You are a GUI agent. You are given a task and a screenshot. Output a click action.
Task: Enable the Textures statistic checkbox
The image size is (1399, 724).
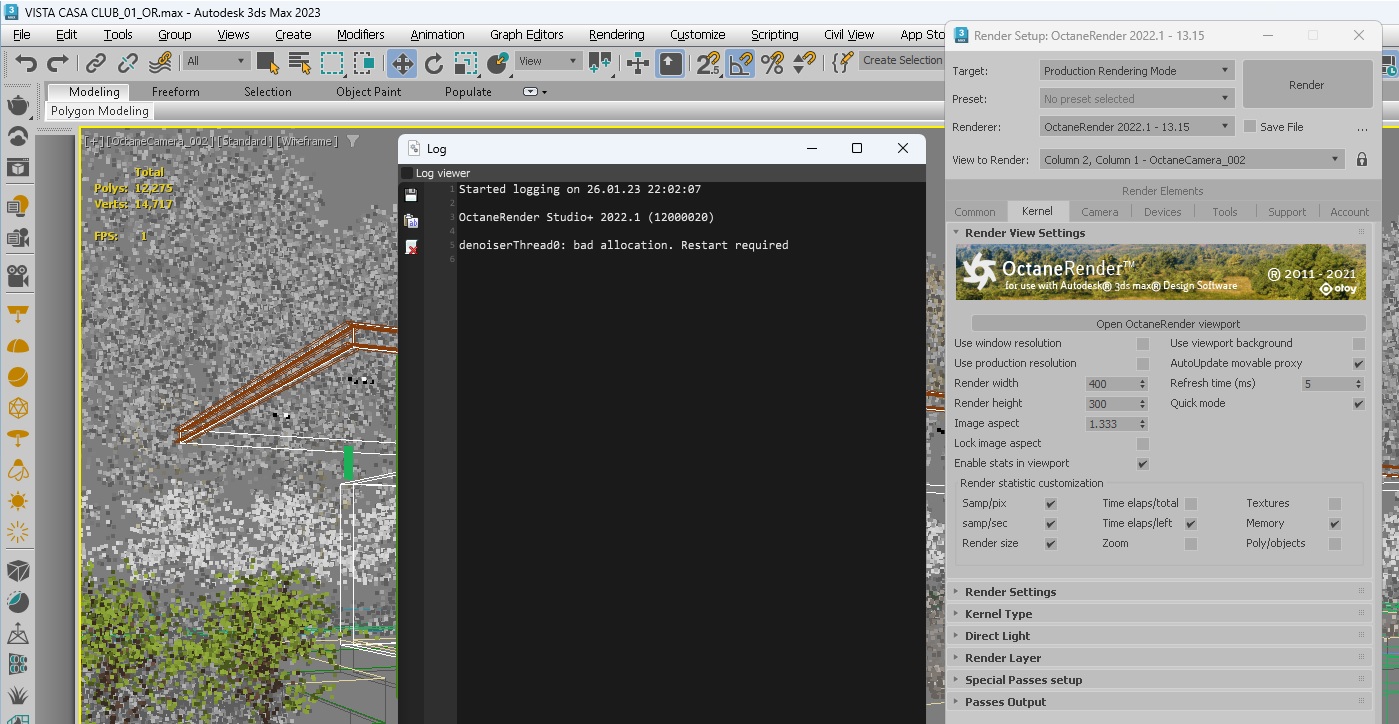1335,504
